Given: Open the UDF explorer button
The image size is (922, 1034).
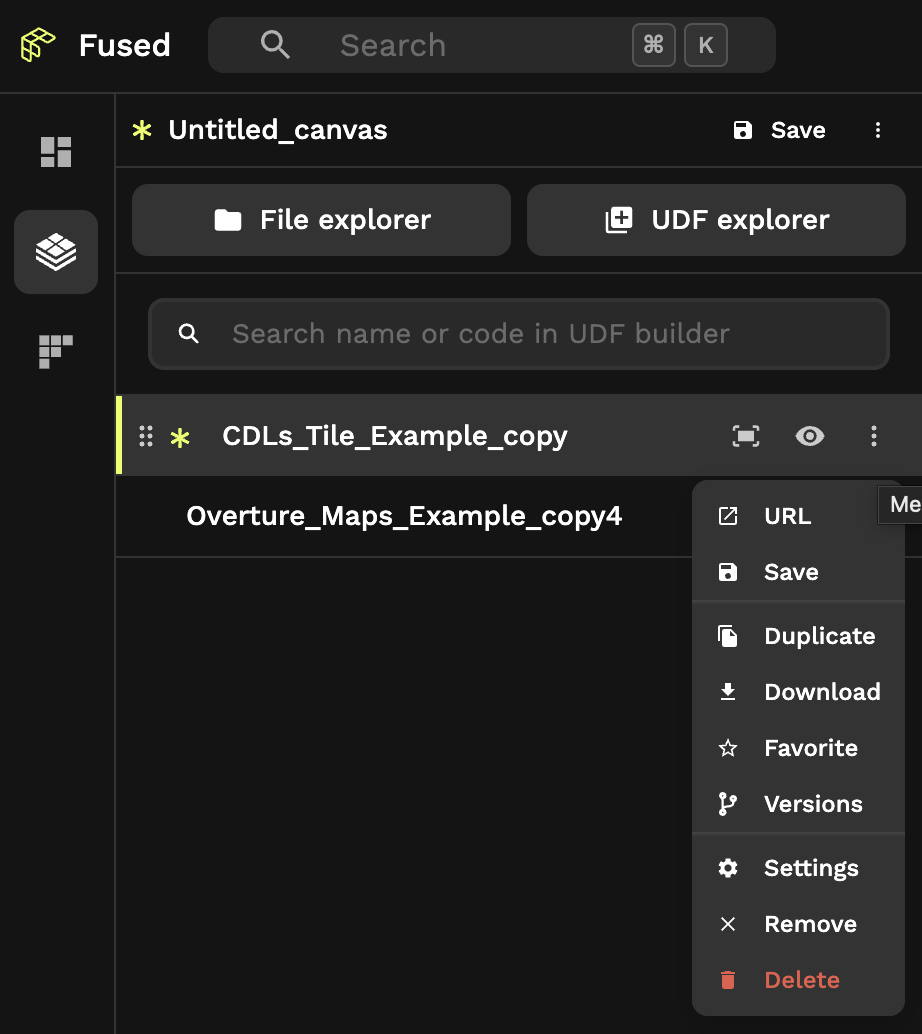Looking at the screenshot, I should tap(716, 220).
